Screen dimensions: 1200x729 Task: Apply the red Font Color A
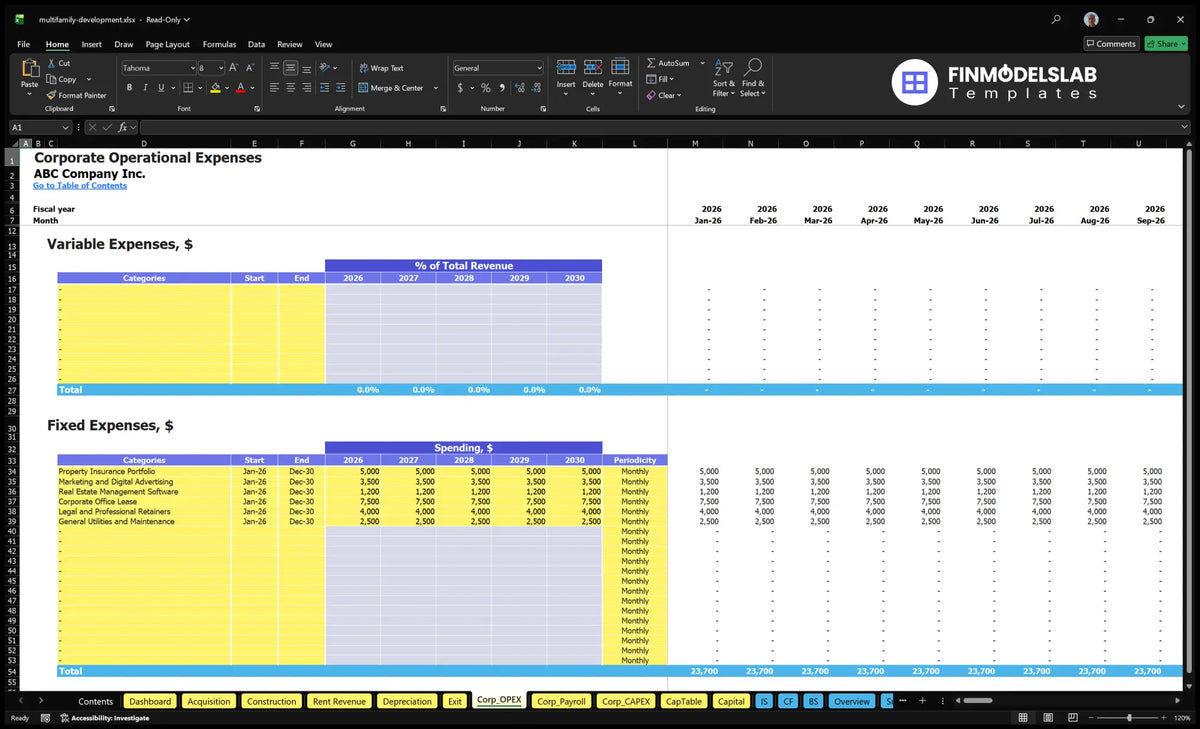tap(241, 88)
